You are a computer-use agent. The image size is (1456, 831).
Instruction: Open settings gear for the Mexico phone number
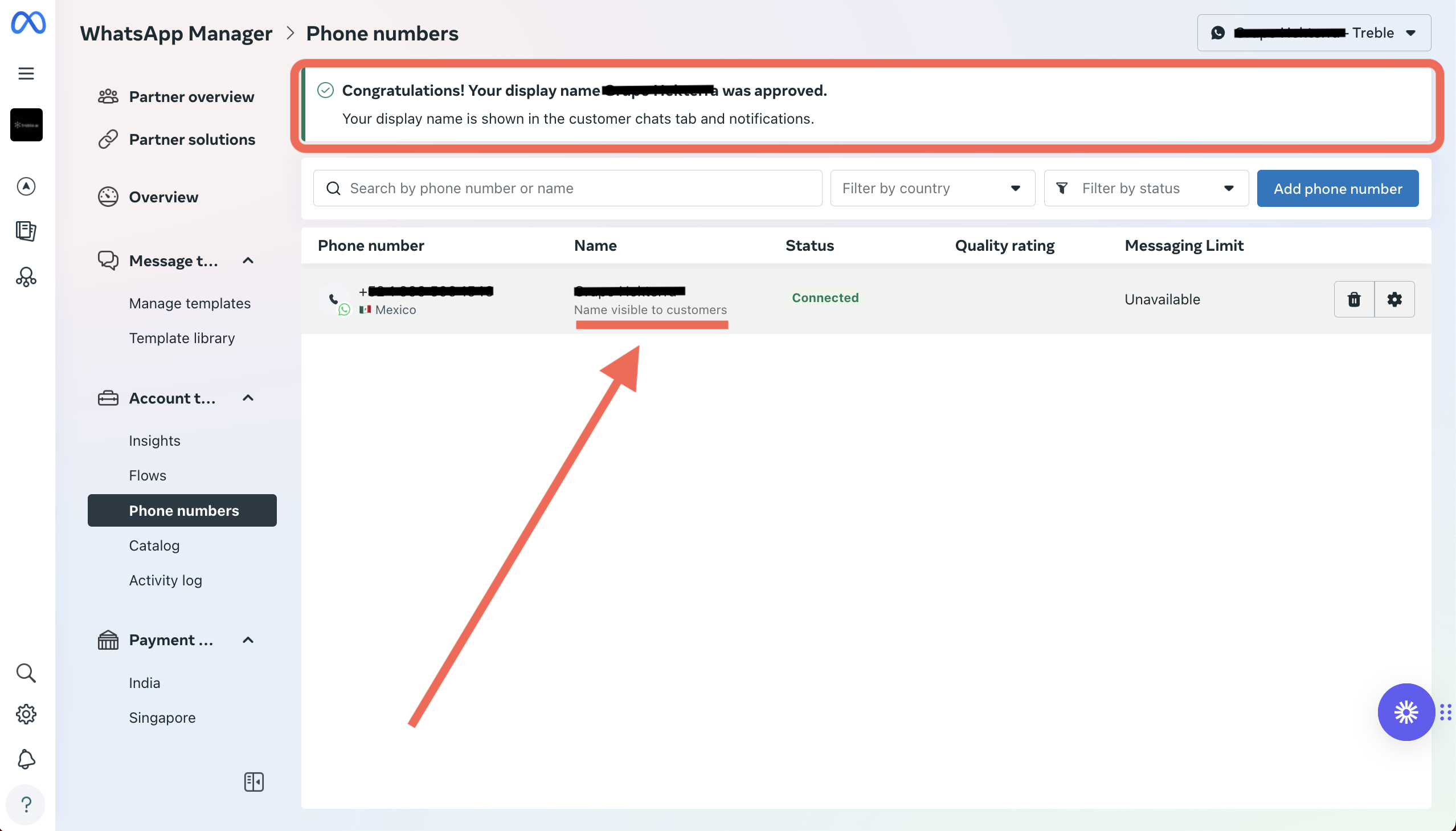tap(1394, 299)
